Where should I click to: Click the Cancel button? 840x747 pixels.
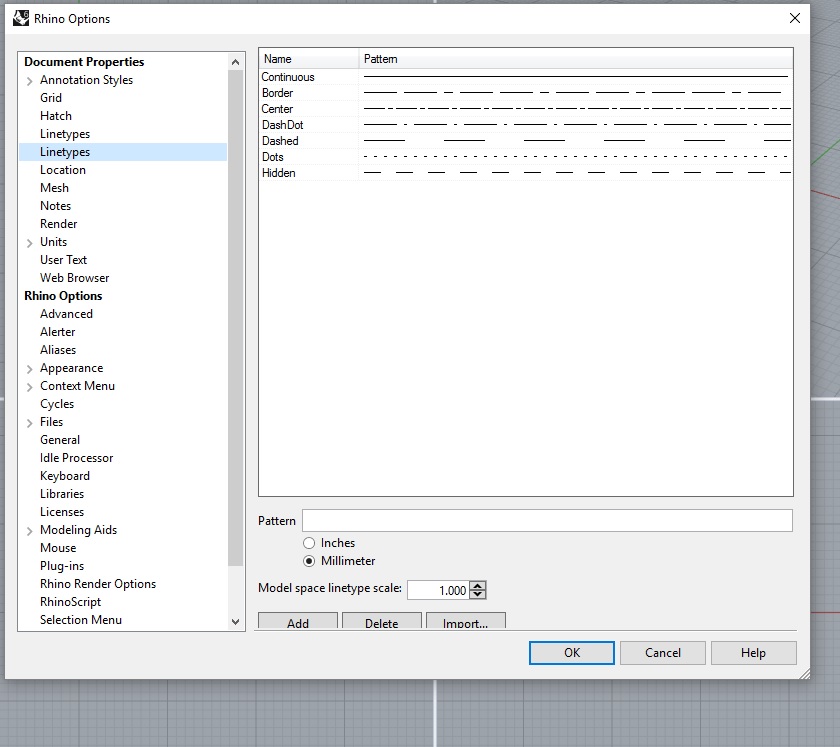(x=663, y=653)
